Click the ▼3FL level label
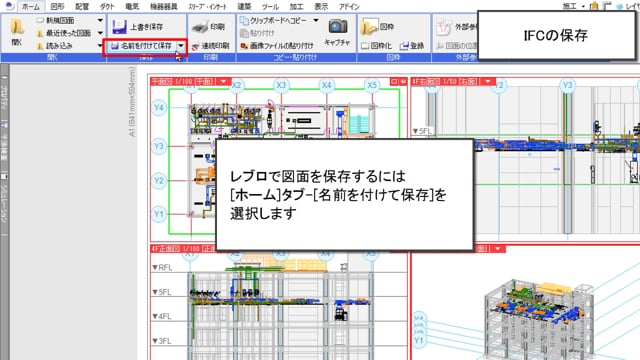640x360 pixels. 162,341
